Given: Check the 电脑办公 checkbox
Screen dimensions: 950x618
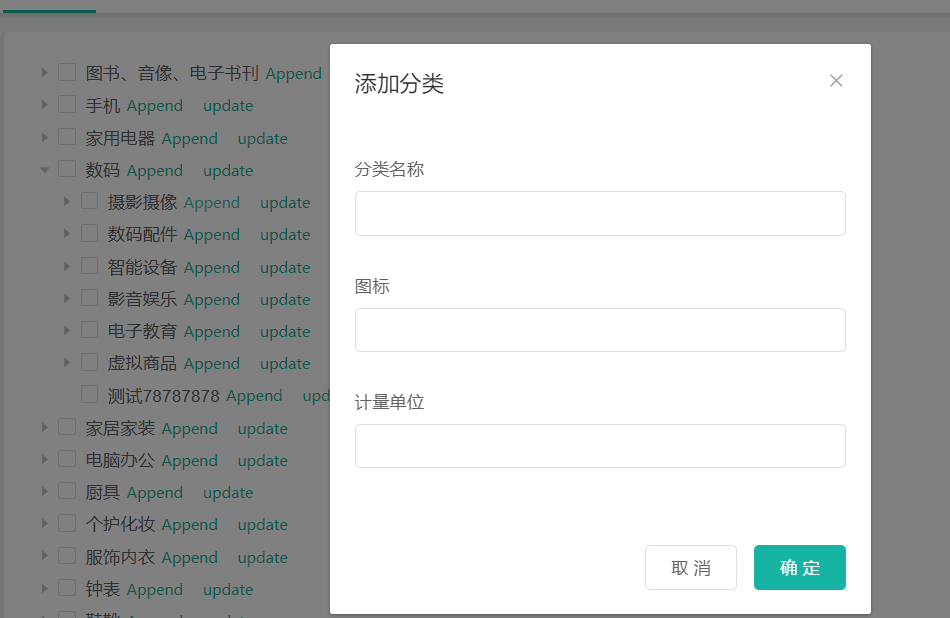Looking at the screenshot, I should 67,459.
